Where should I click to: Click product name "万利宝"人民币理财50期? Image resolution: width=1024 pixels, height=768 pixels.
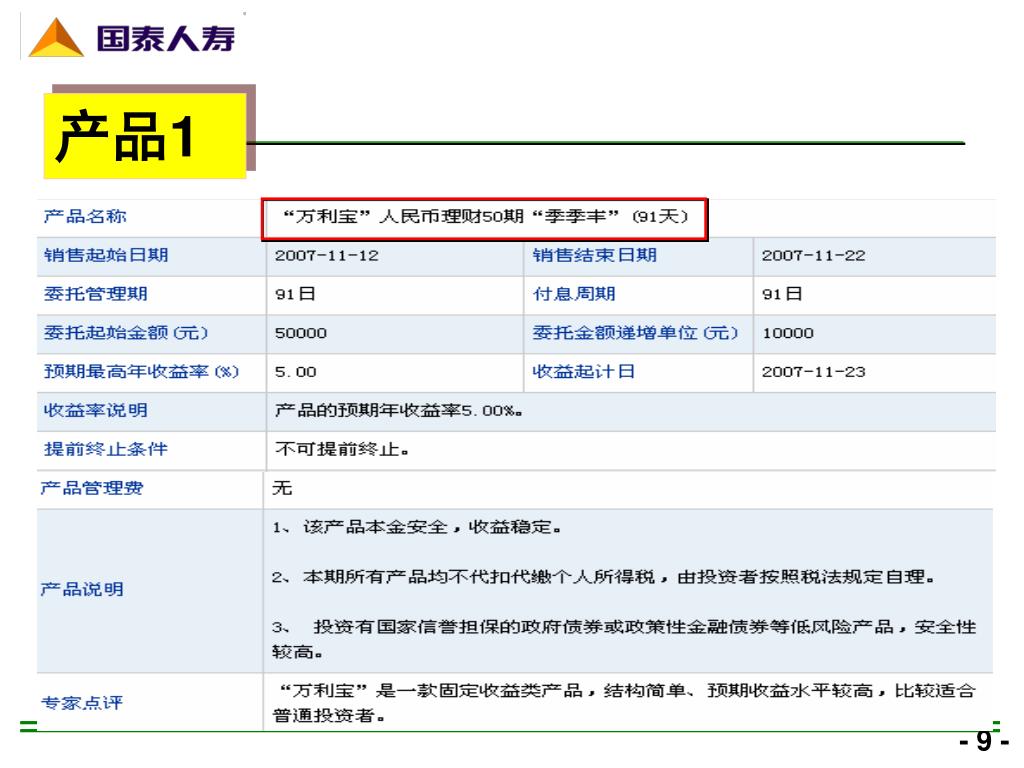tap(485, 217)
